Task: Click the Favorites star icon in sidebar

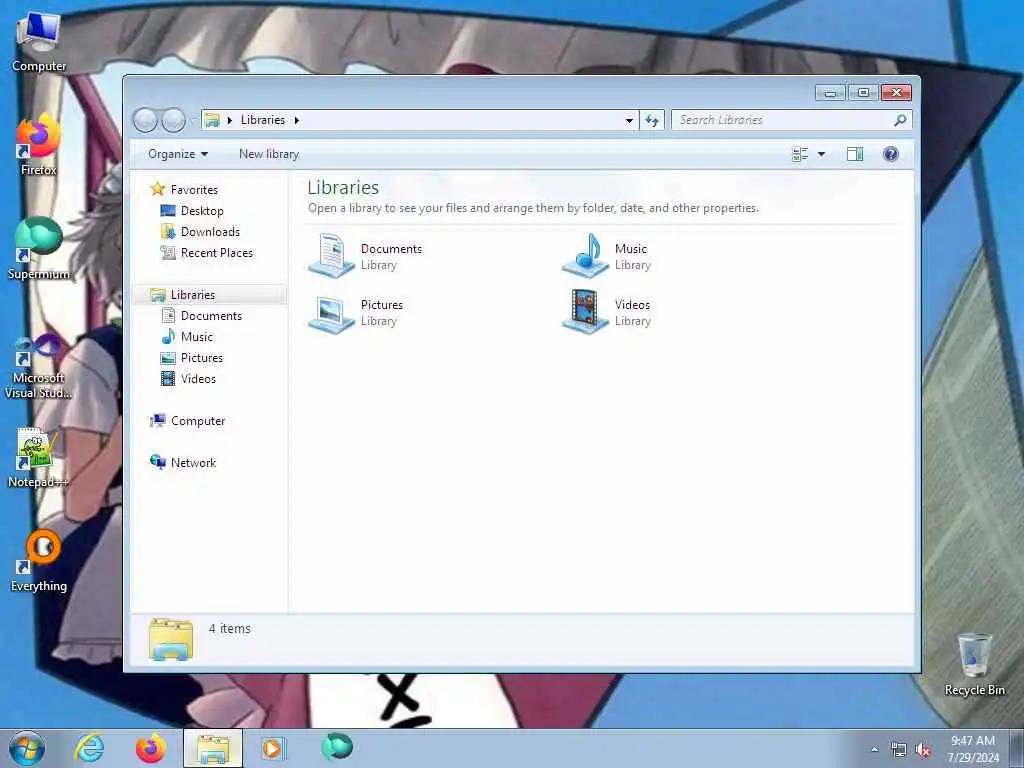Action: pos(157,189)
